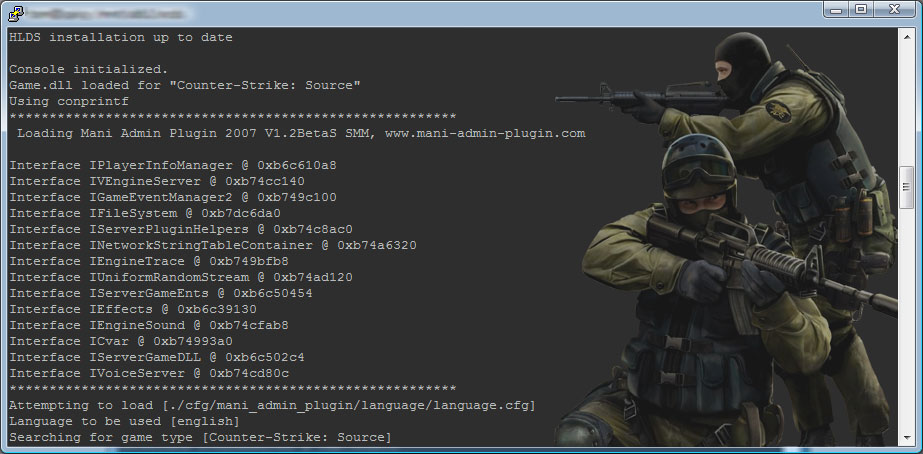Click the 'Interface IServerGameEnts' line
The image size is (923, 454).
[161, 293]
